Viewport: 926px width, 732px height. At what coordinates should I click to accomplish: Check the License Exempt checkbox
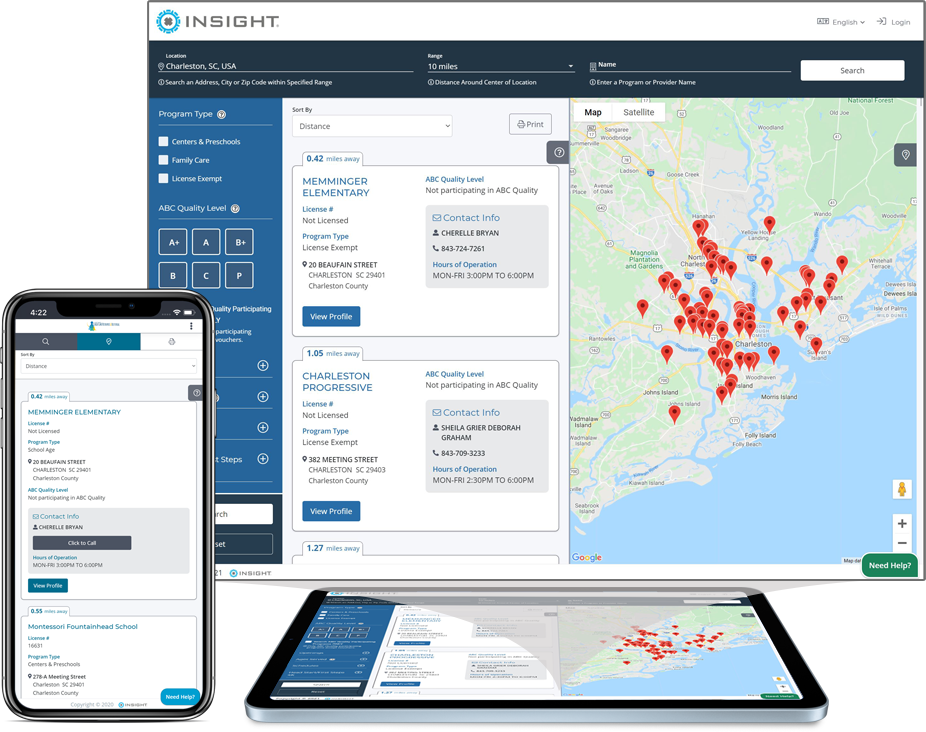(x=164, y=178)
